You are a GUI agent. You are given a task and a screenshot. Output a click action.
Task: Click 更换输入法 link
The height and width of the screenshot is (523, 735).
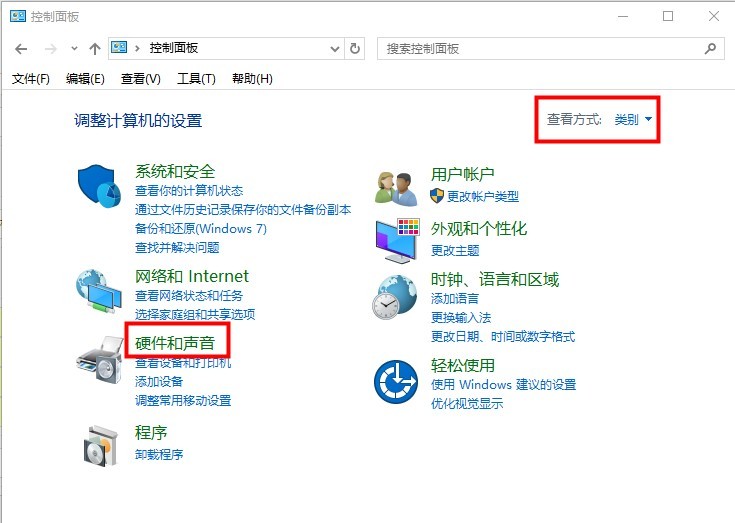(x=461, y=318)
